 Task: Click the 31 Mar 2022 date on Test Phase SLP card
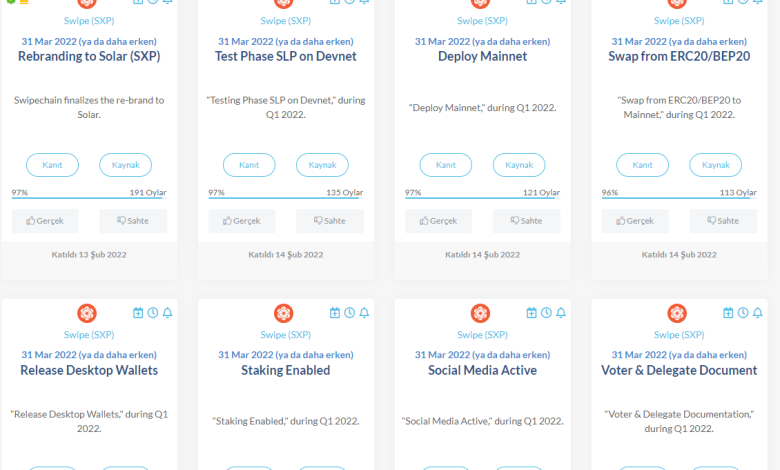pyautogui.click(x=285, y=41)
